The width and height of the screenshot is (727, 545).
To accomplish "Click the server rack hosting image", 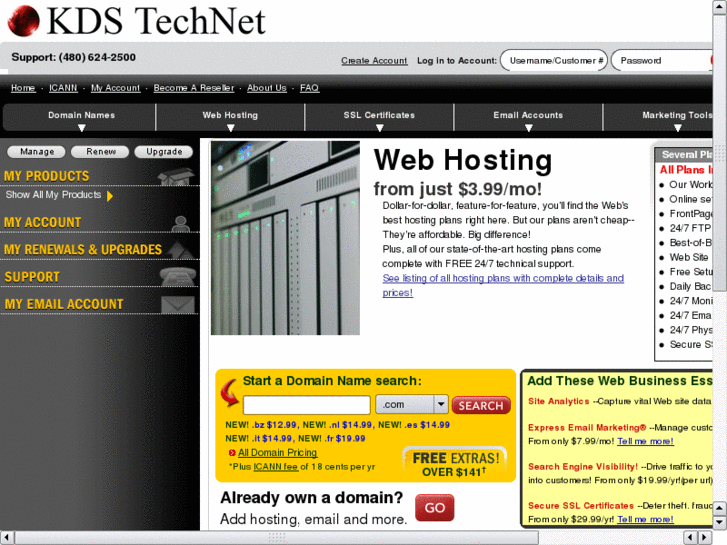I will pyautogui.click(x=285, y=238).
